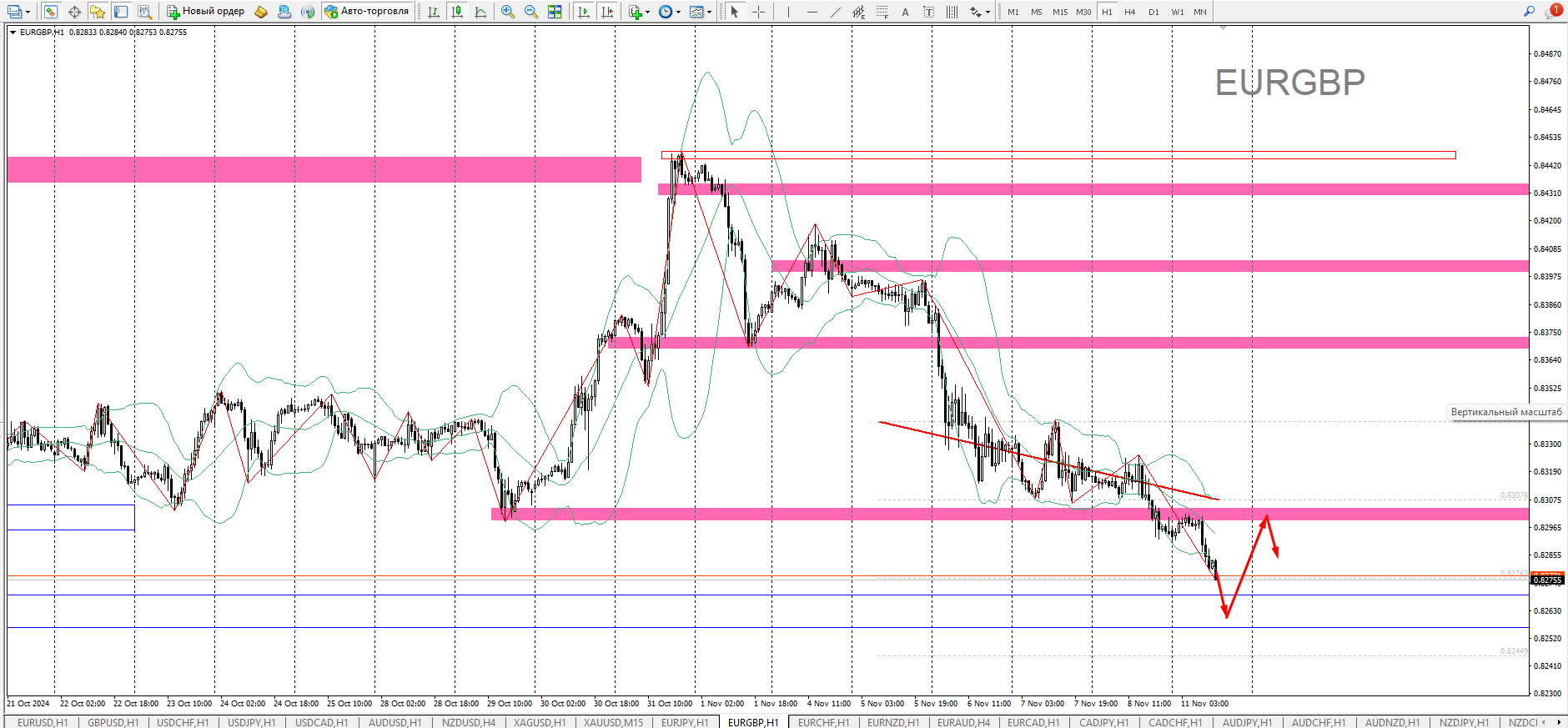The width and height of the screenshot is (1568, 728).
Task: Click the Новый ордер button
Action: coord(205,12)
